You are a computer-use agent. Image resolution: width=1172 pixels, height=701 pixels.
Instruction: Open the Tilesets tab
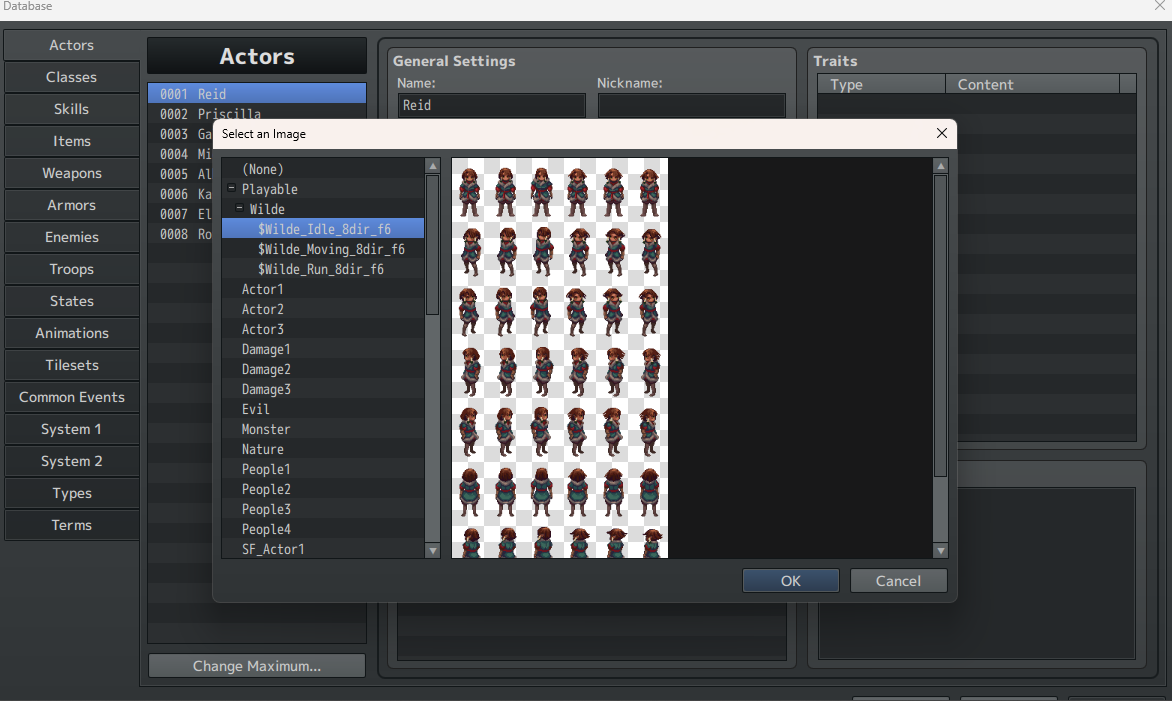[x=72, y=365]
